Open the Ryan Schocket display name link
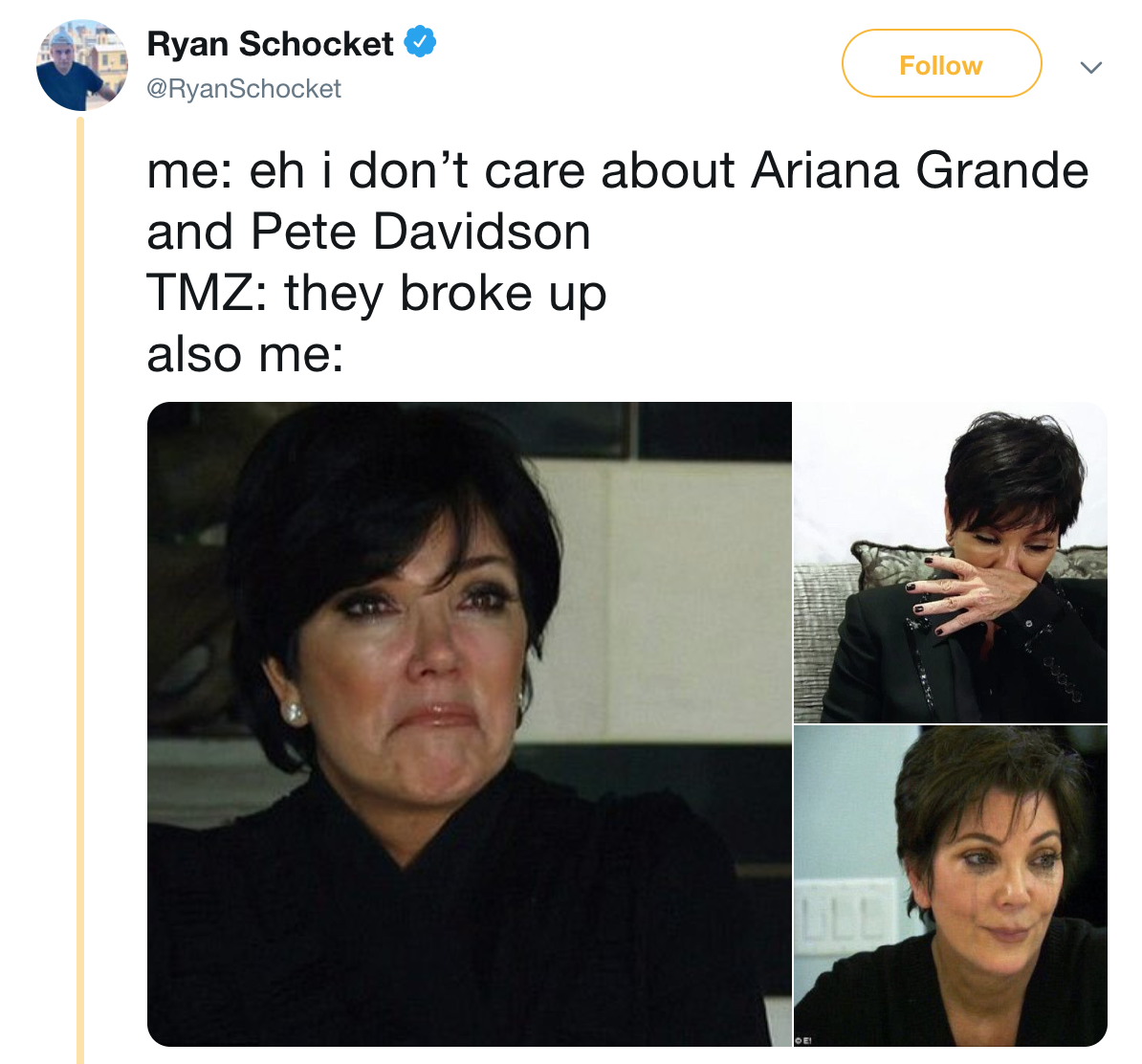 point(271,44)
